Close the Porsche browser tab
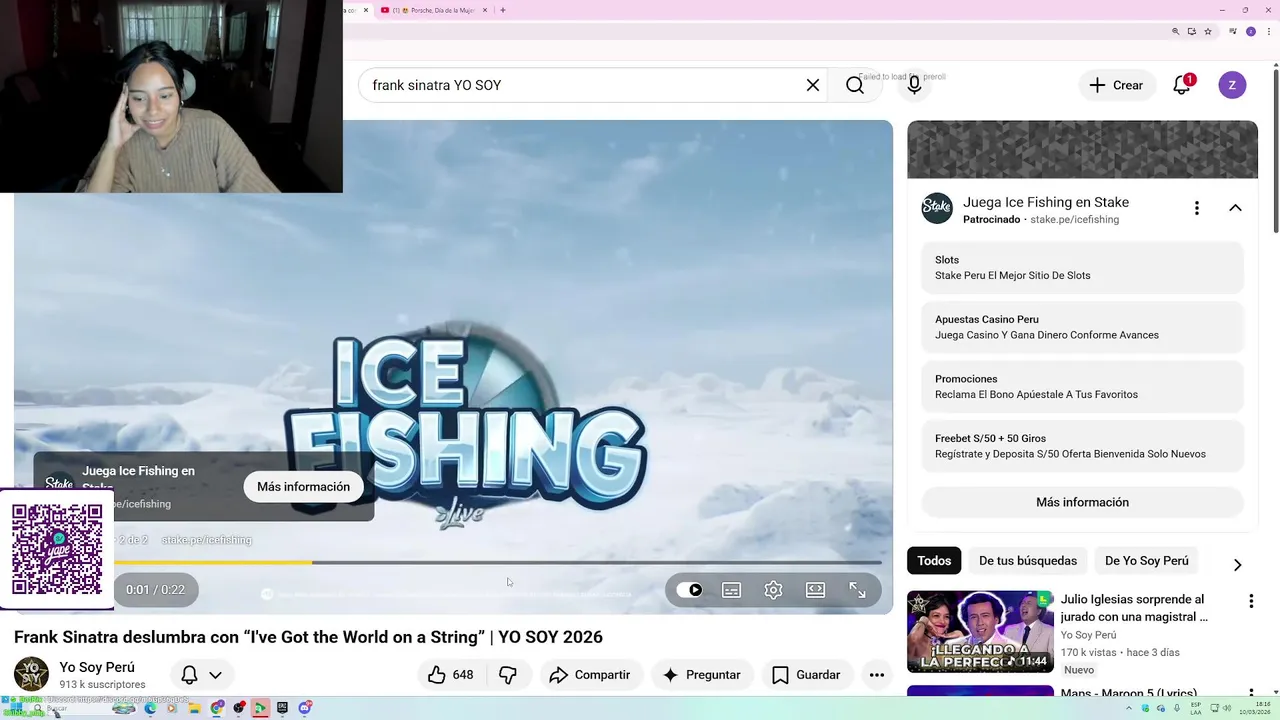 486,10
